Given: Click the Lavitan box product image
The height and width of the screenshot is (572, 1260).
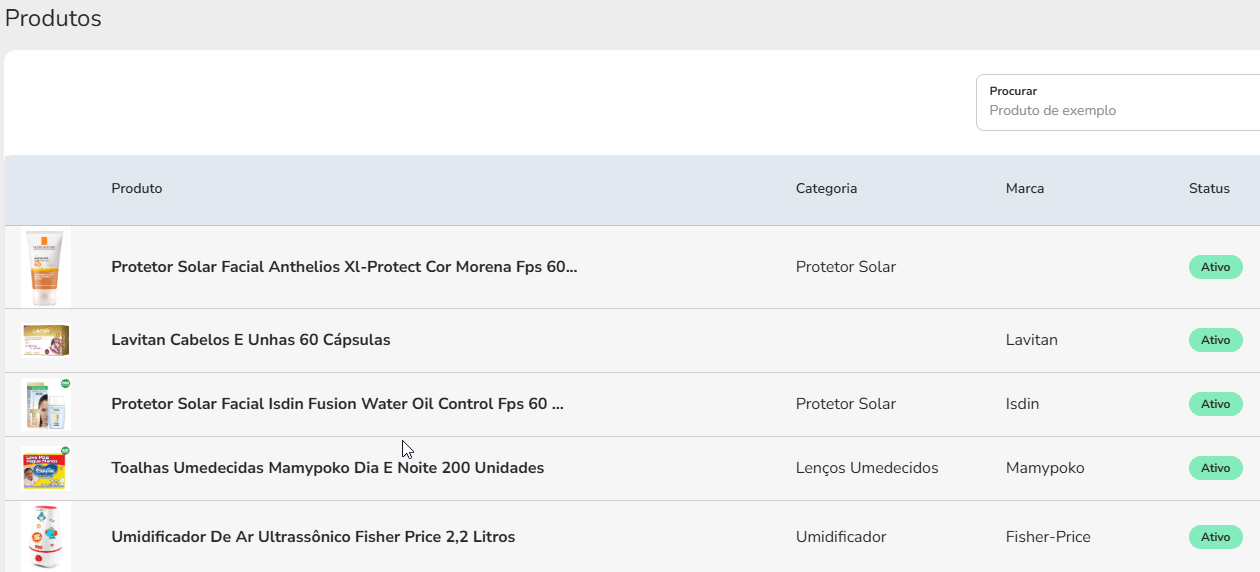Looking at the screenshot, I should tap(46, 340).
